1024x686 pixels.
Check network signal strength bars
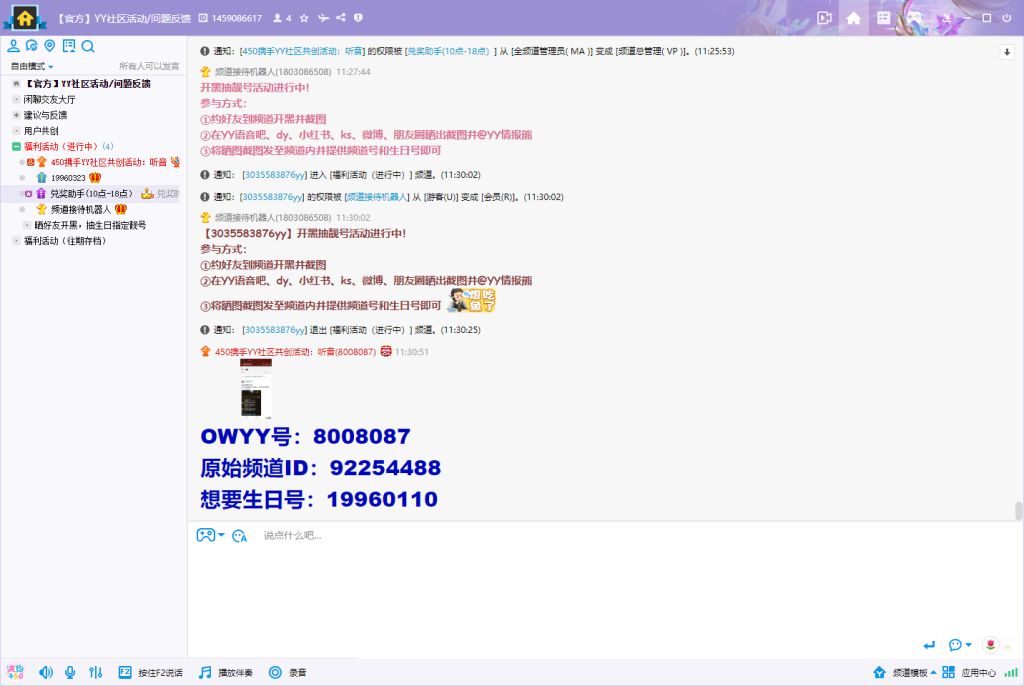pos(1010,672)
